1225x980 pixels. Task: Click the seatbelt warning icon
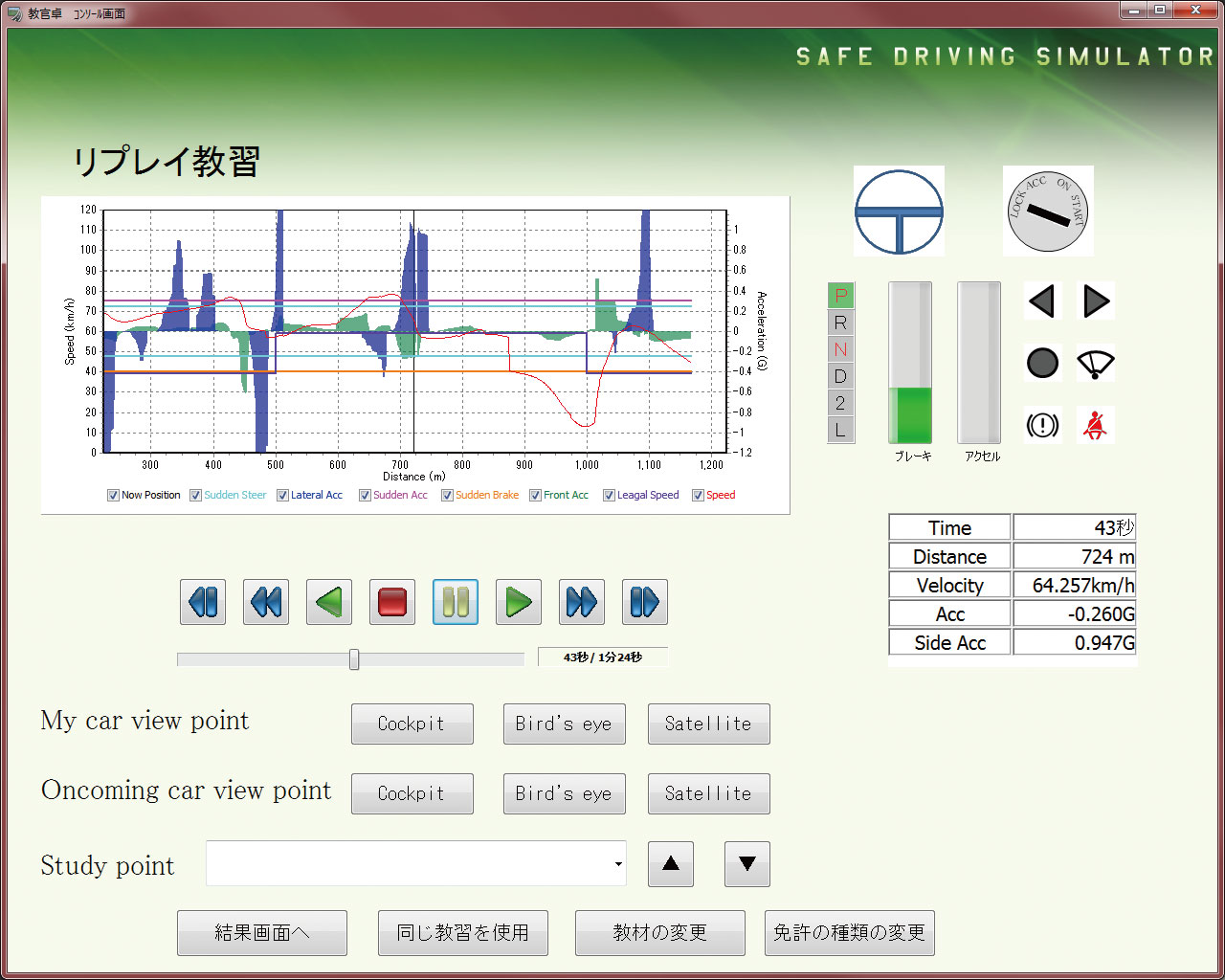point(1095,424)
